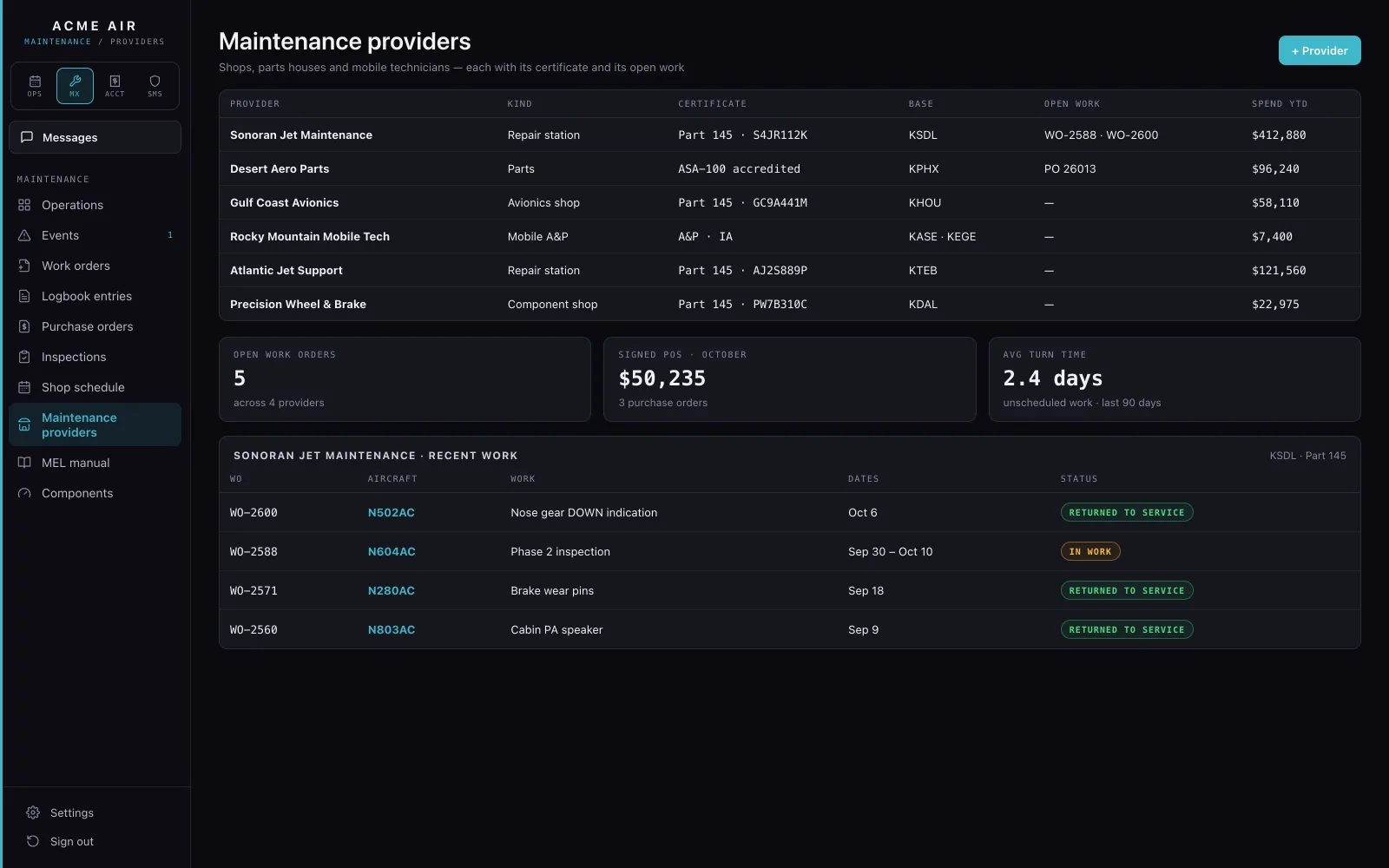Click the Purchase orders receipt icon
Viewport: 1389px width, 868px height.
click(x=24, y=326)
